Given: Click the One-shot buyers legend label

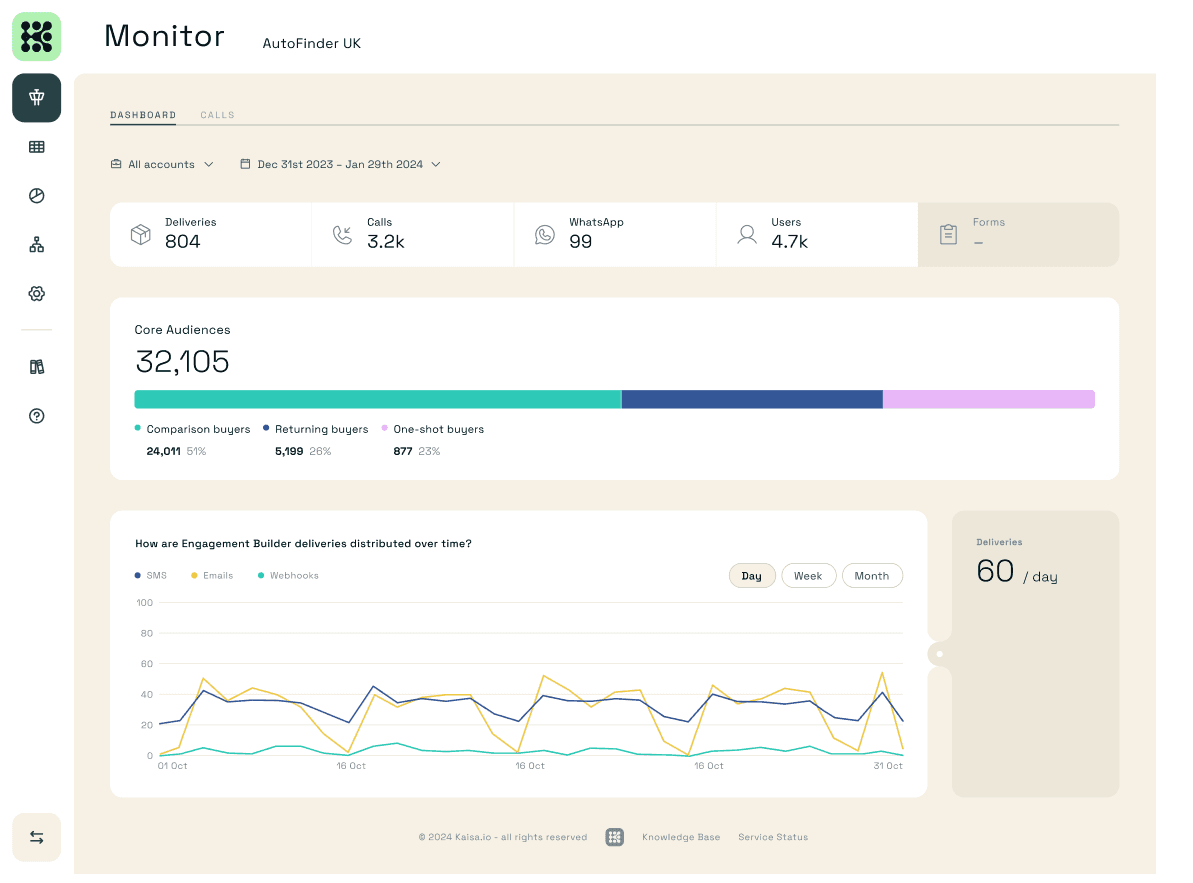Looking at the screenshot, I should [x=438, y=429].
